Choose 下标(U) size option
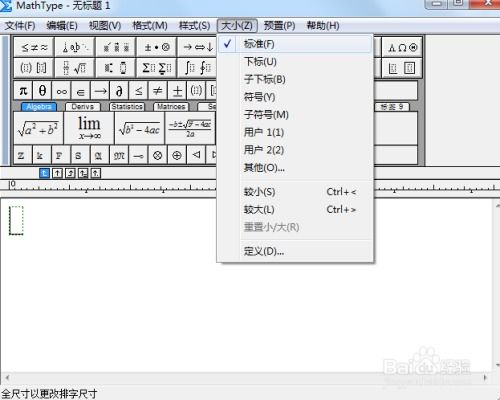500x400 pixels. click(x=295, y=62)
